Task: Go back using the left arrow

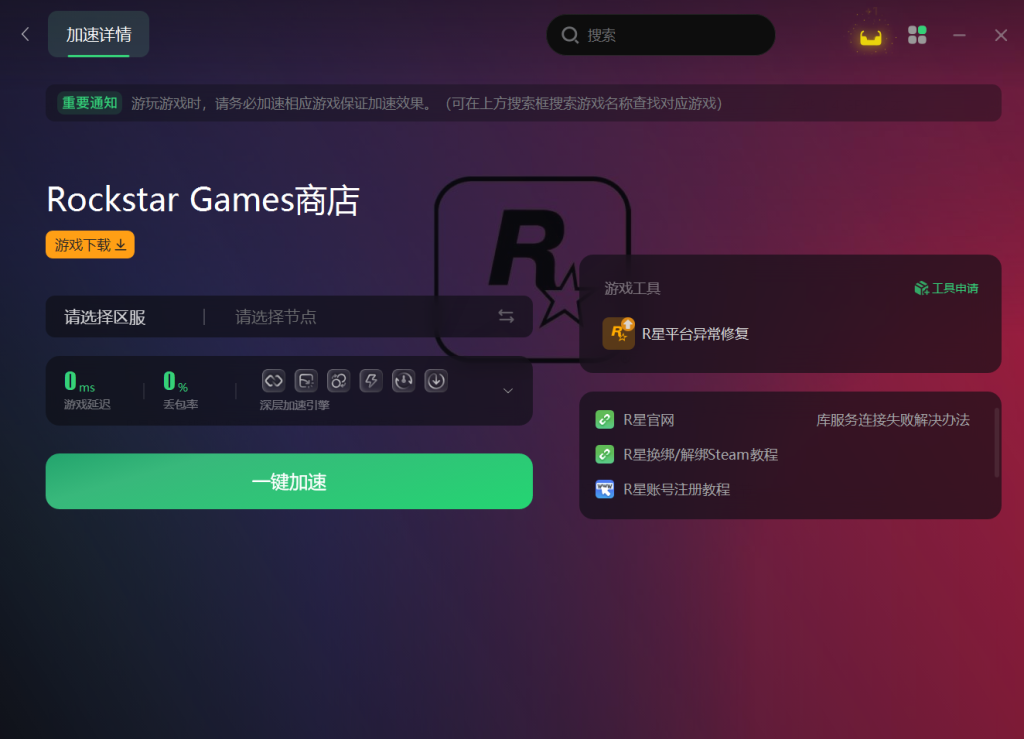Action: [x=25, y=35]
